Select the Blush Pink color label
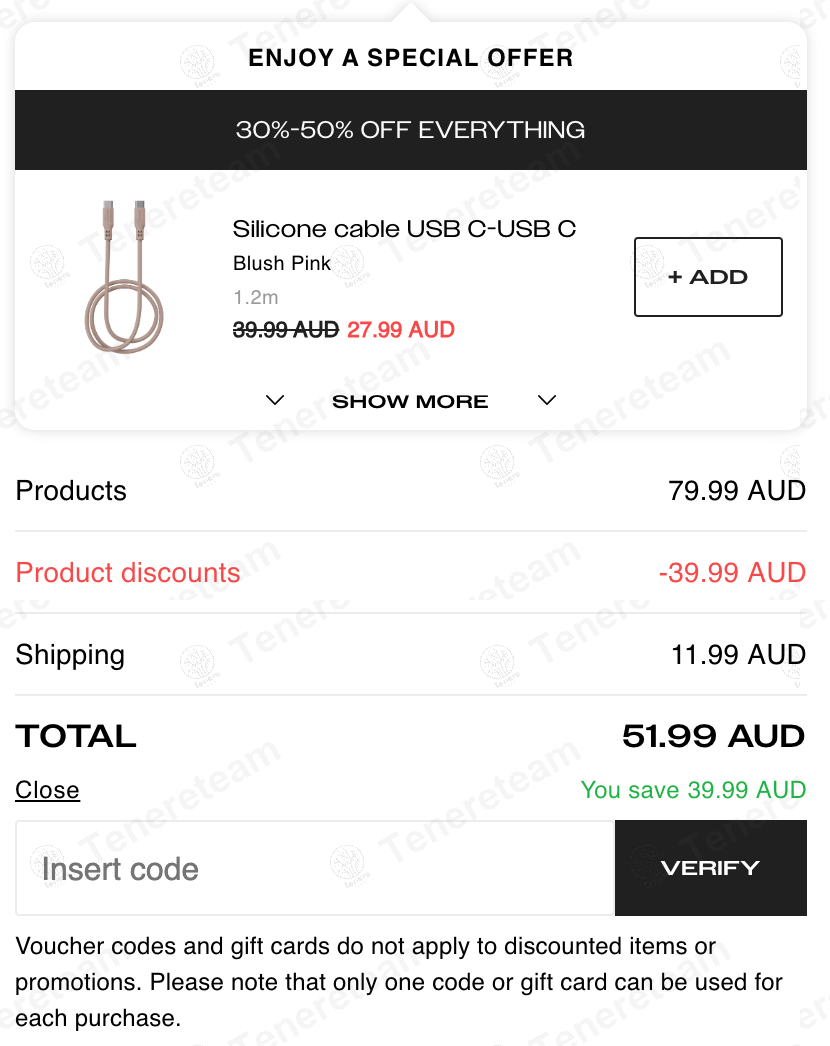 pos(282,264)
